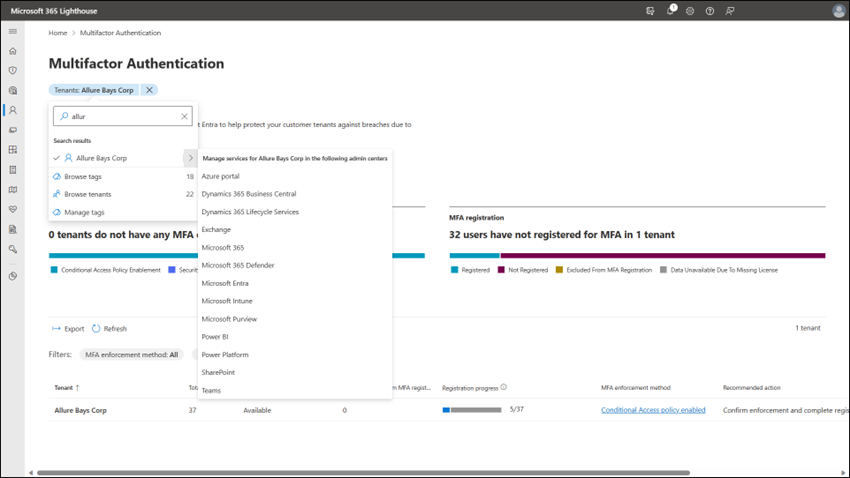Open the hamburger navigation menu
The height and width of the screenshot is (478, 850).
[13, 31]
